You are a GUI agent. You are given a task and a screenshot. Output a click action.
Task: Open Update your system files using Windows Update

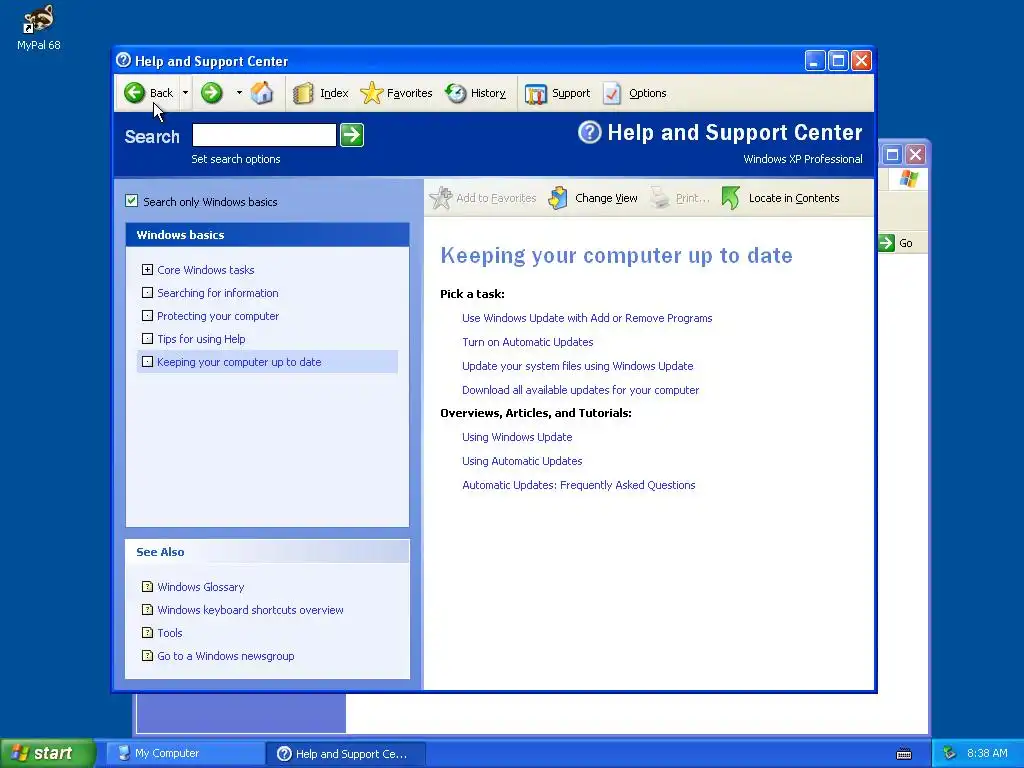click(x=577, y=366)
